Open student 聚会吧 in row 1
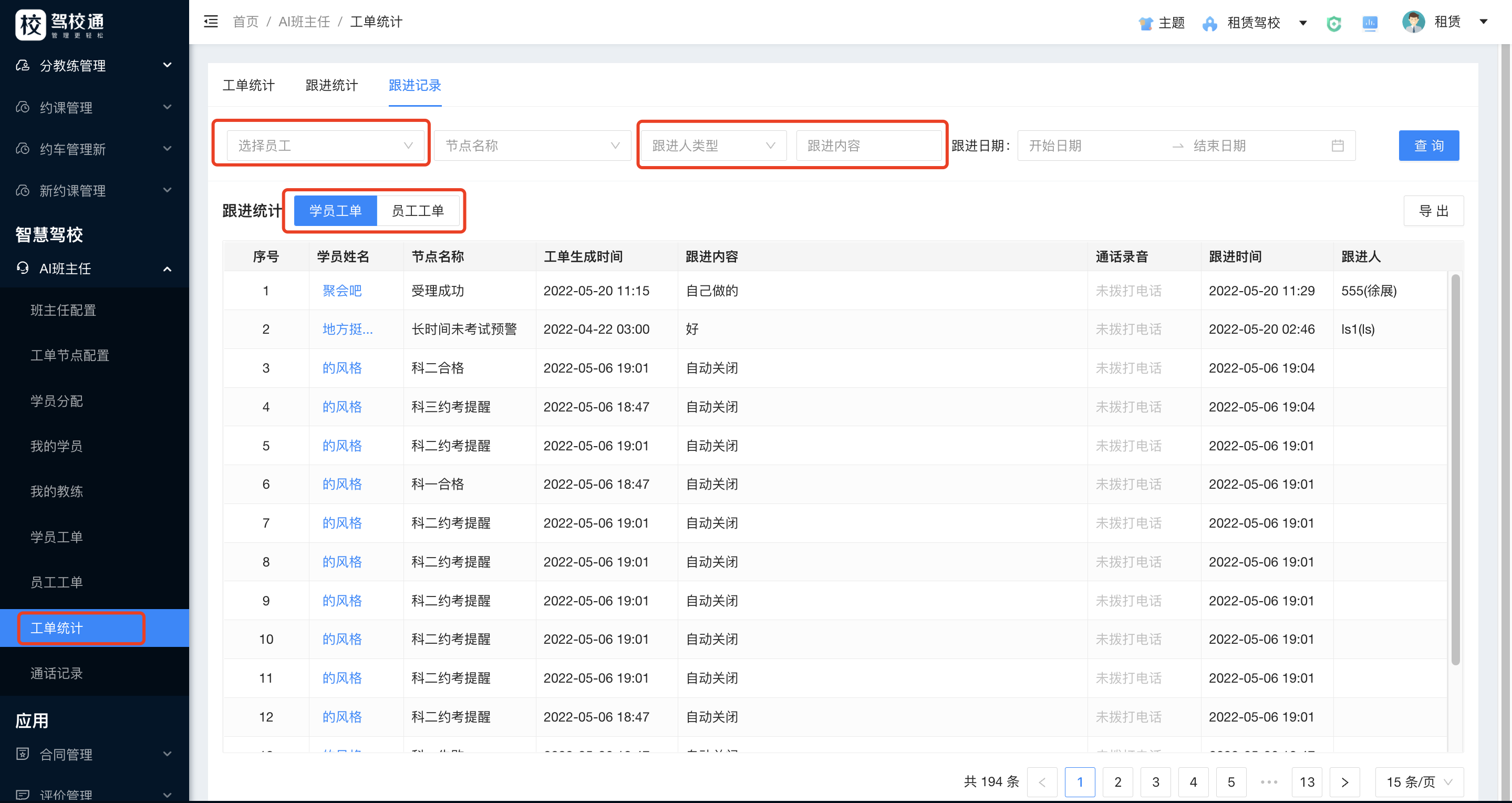 point(342,291)
